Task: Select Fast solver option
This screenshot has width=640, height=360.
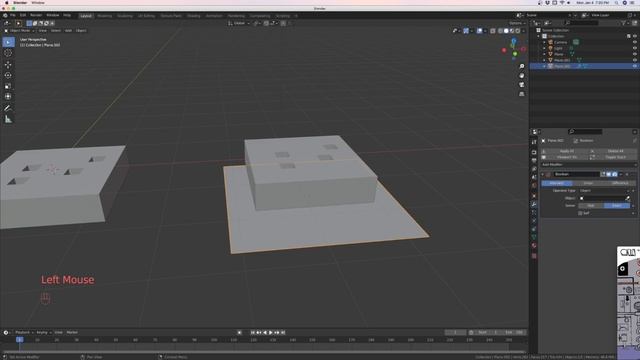Action: point(591,206)
